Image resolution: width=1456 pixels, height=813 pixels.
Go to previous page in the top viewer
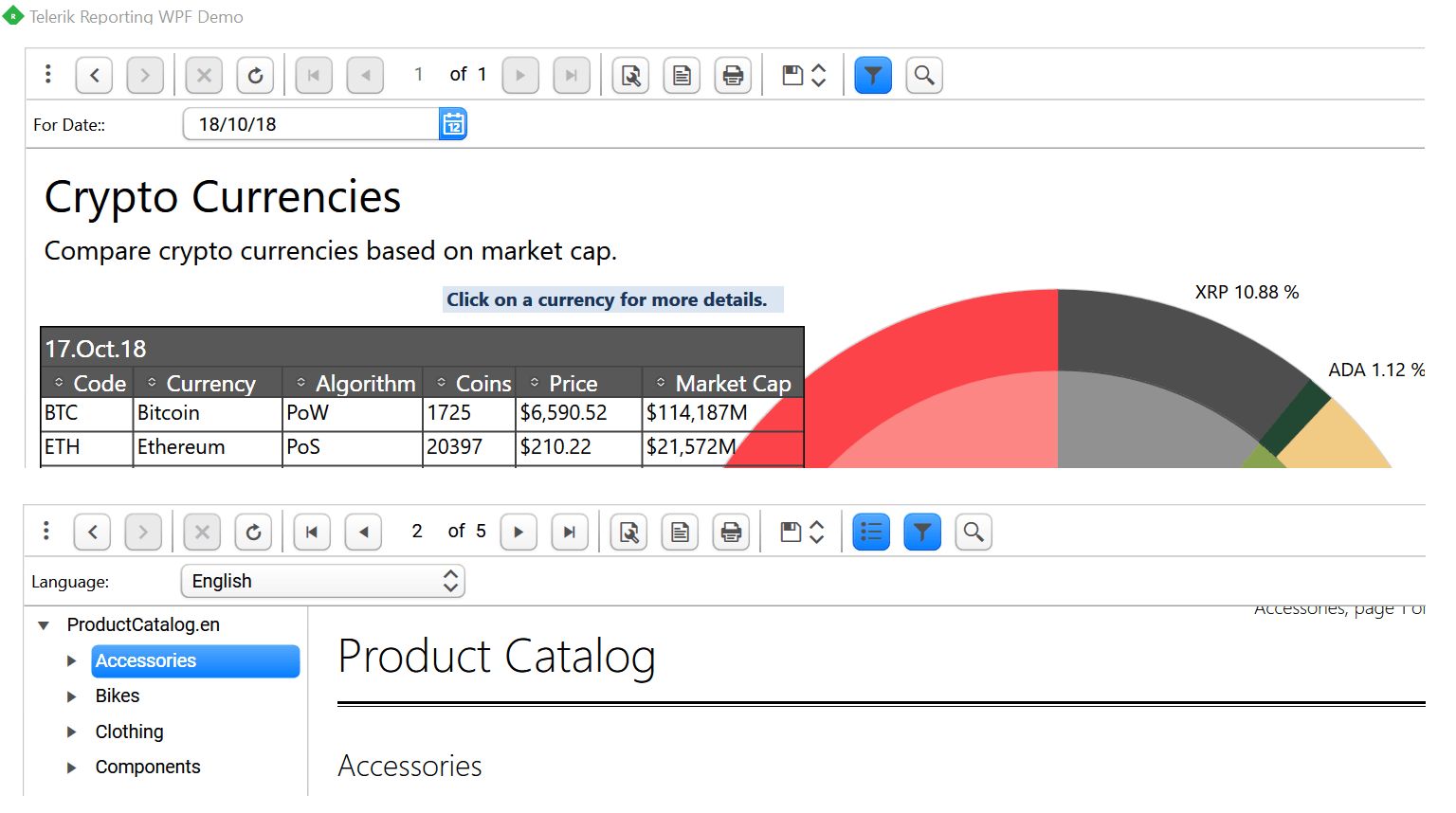(365, 75)
